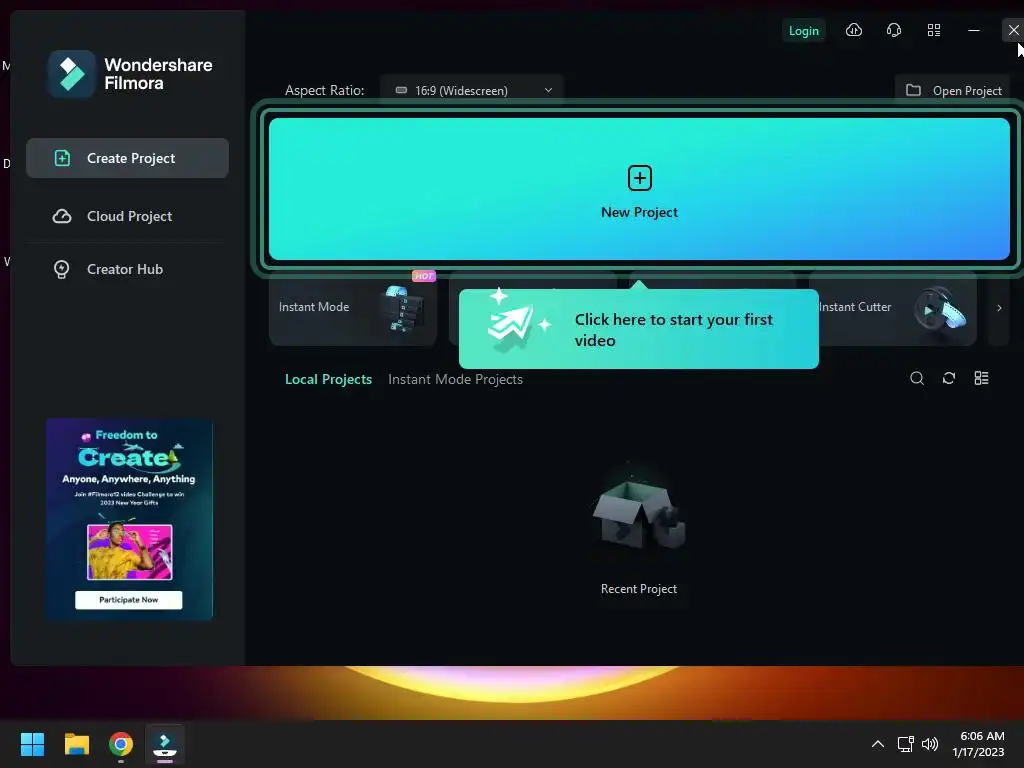1024x768 pixels.
Task: Open the volume tray icon
Action: click(x=929, y=744)
